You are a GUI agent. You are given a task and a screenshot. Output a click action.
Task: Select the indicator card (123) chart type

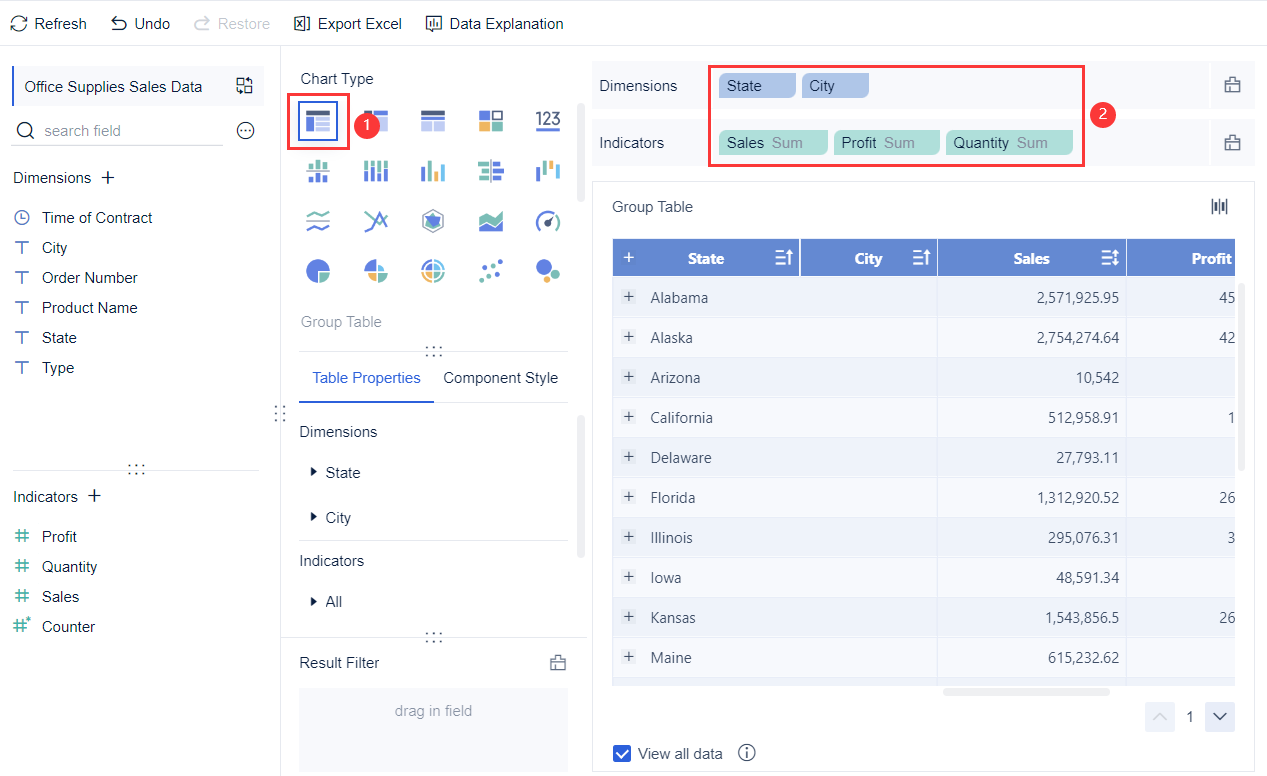(548, 120)
